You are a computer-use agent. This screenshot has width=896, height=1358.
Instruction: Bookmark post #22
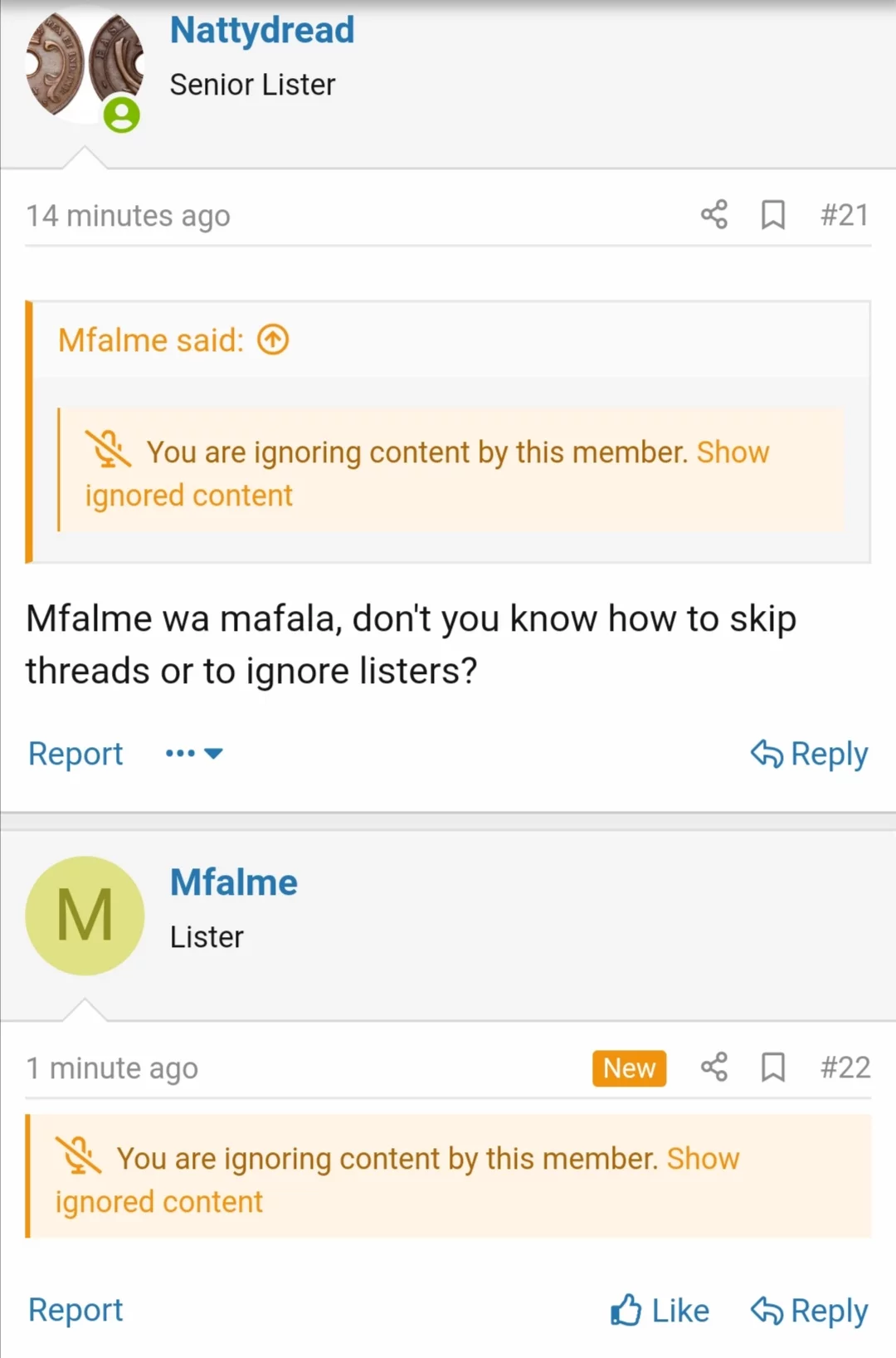773,1067
